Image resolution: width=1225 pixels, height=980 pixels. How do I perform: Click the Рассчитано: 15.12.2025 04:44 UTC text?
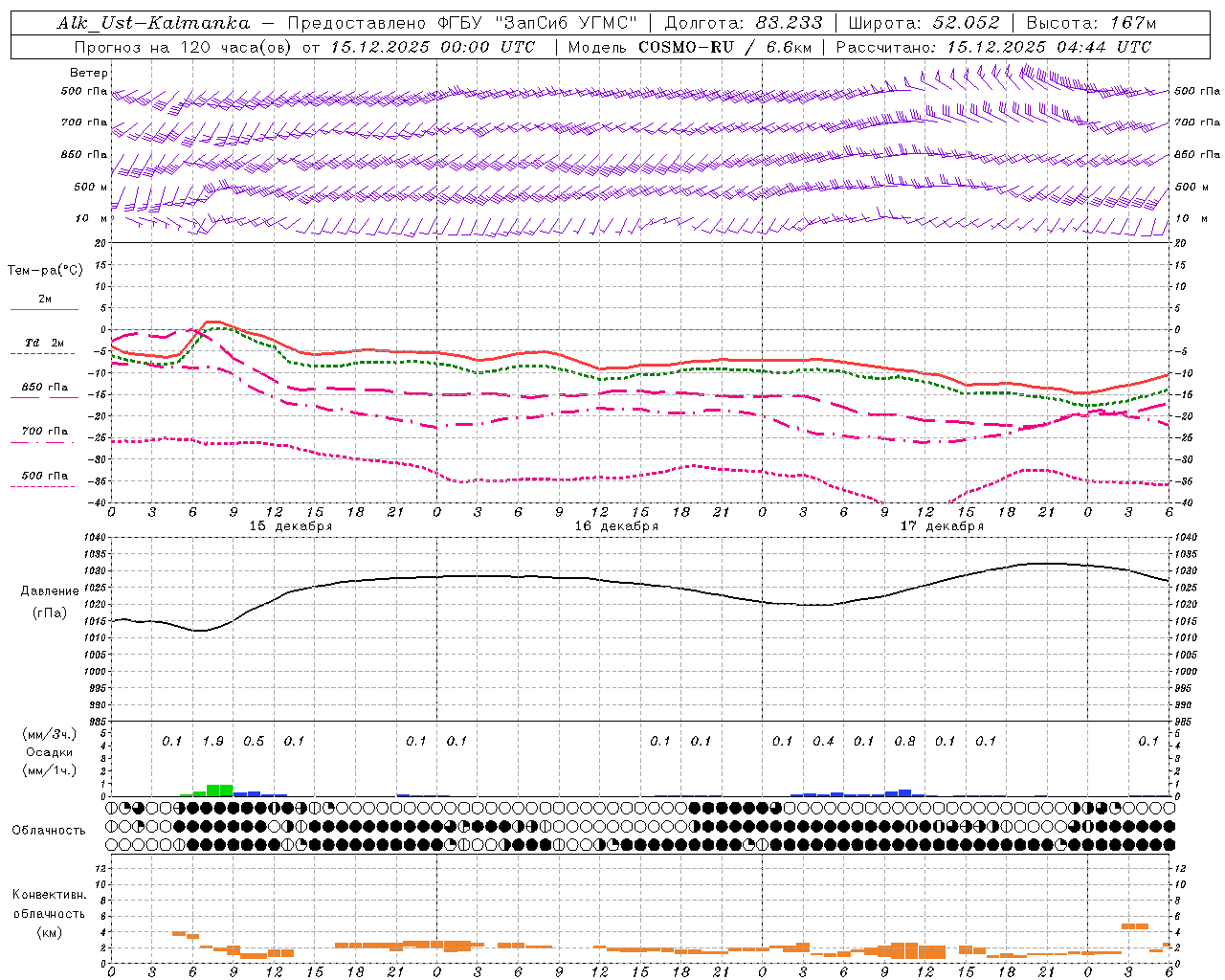[x=993, y=47]
